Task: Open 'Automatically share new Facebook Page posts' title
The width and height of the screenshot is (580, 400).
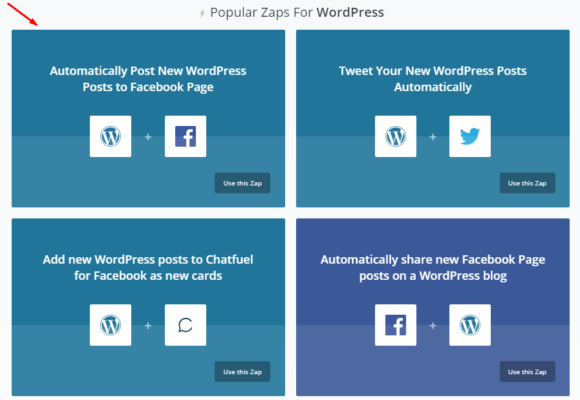Action: (433, 268)
